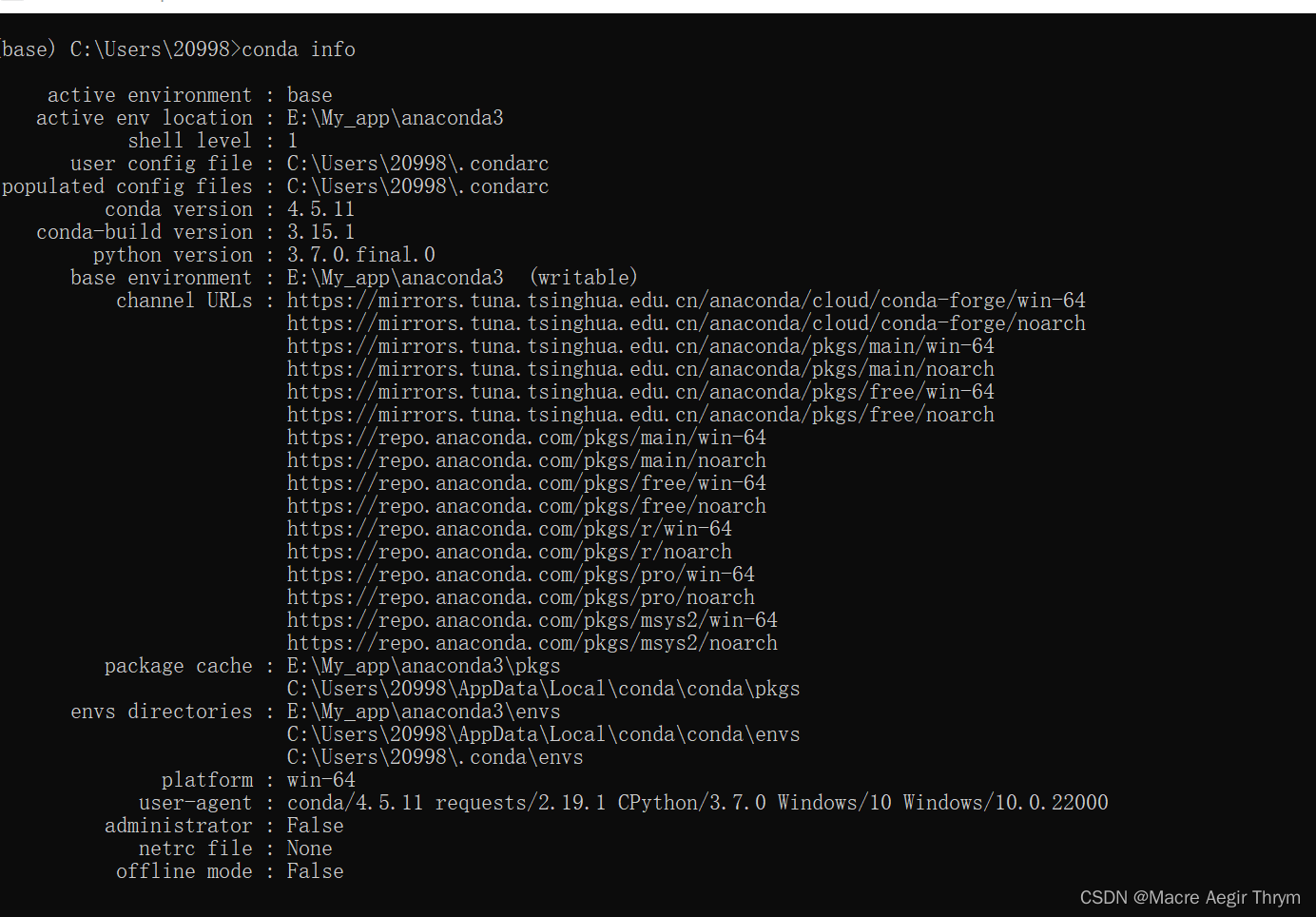The height and width of the screenshot is (917, 1316).
Task: Click the tsinghua pkgs/free/noarch URL
Action: (641, 415)
